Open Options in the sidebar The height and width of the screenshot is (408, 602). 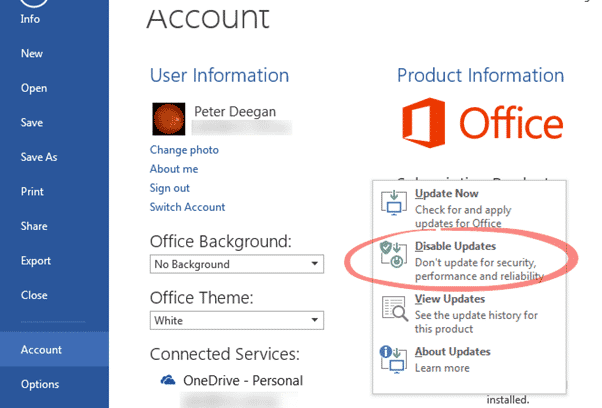[40, 385]
